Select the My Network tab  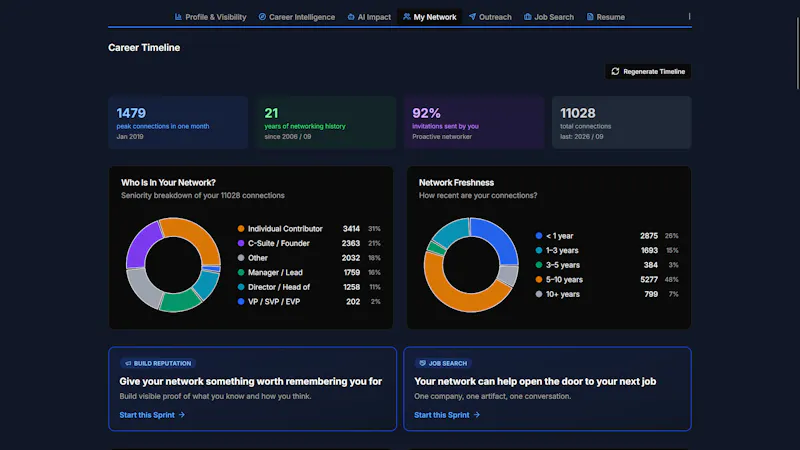tap(430, 17)
